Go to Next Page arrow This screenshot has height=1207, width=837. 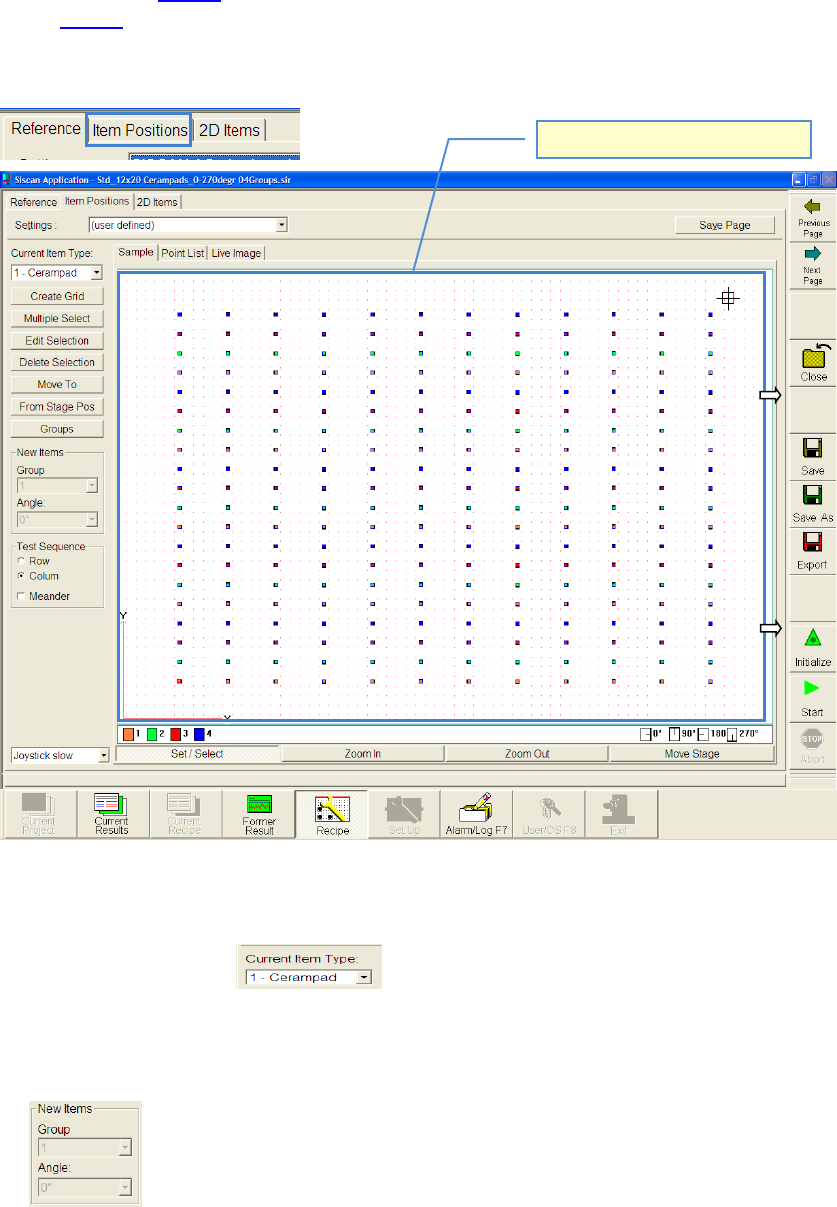[x=813, y=253]
